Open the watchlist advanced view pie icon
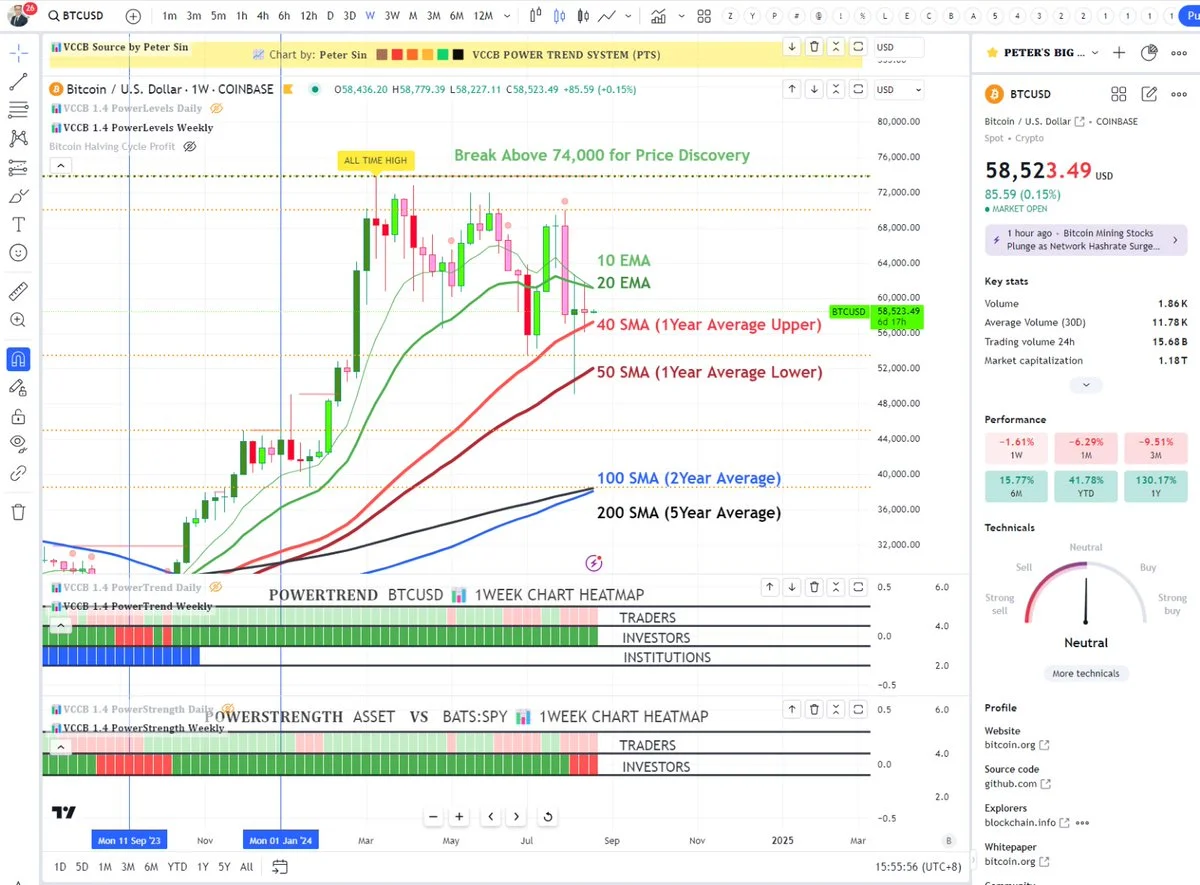This screenshot has width=1200, height=885. pos(1149,53)
